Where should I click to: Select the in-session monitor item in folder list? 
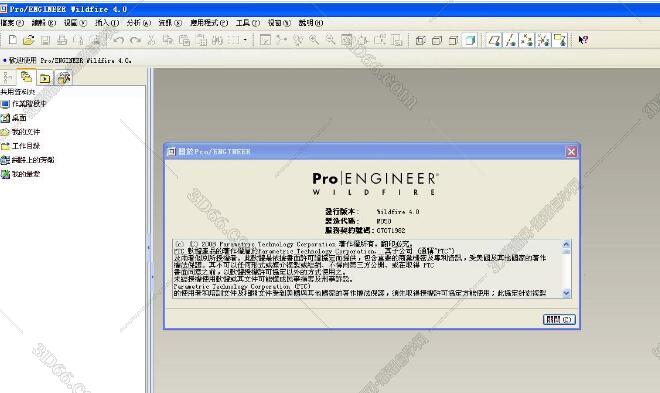[24, 104]
